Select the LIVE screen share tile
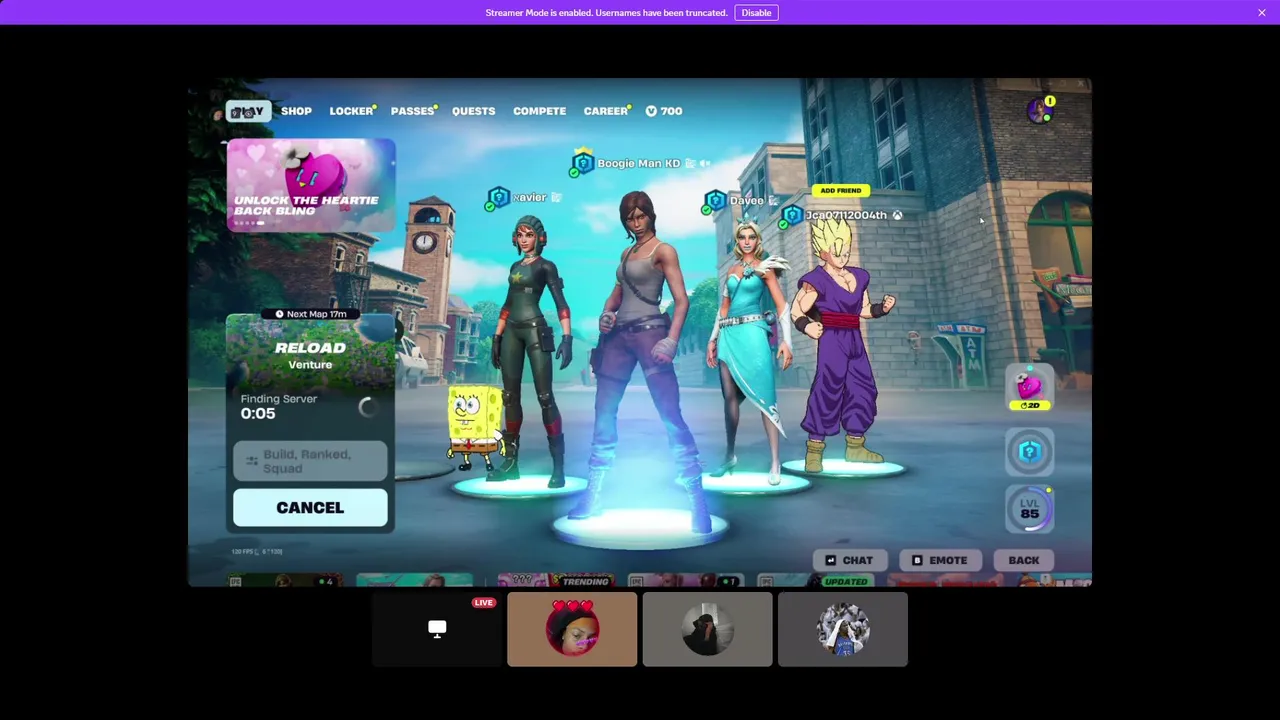Image resolution: width=1280 pixels, height=720 pixels. (x=437, y=629)
